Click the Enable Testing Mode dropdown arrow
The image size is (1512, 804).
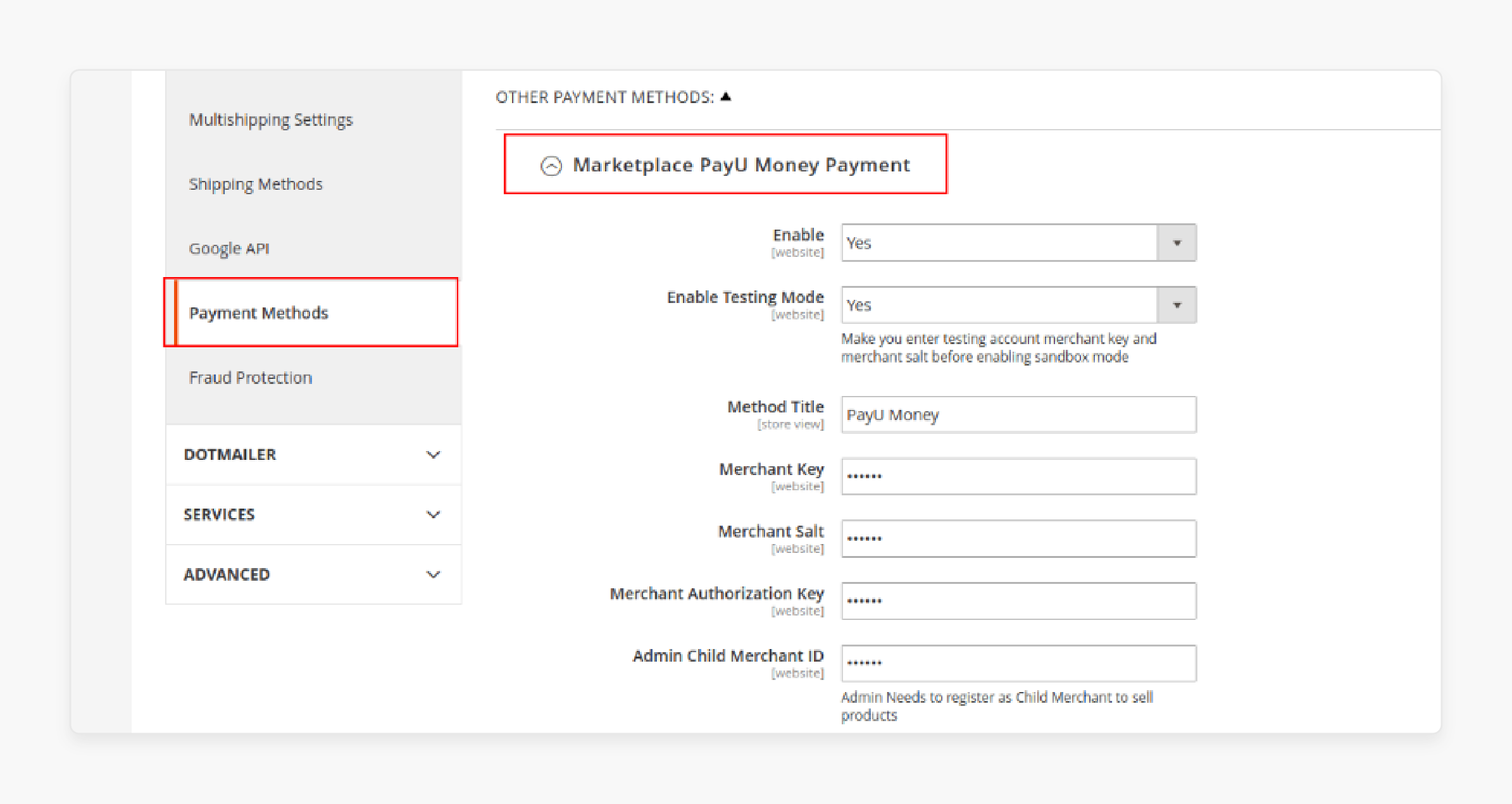point(1180,305)
